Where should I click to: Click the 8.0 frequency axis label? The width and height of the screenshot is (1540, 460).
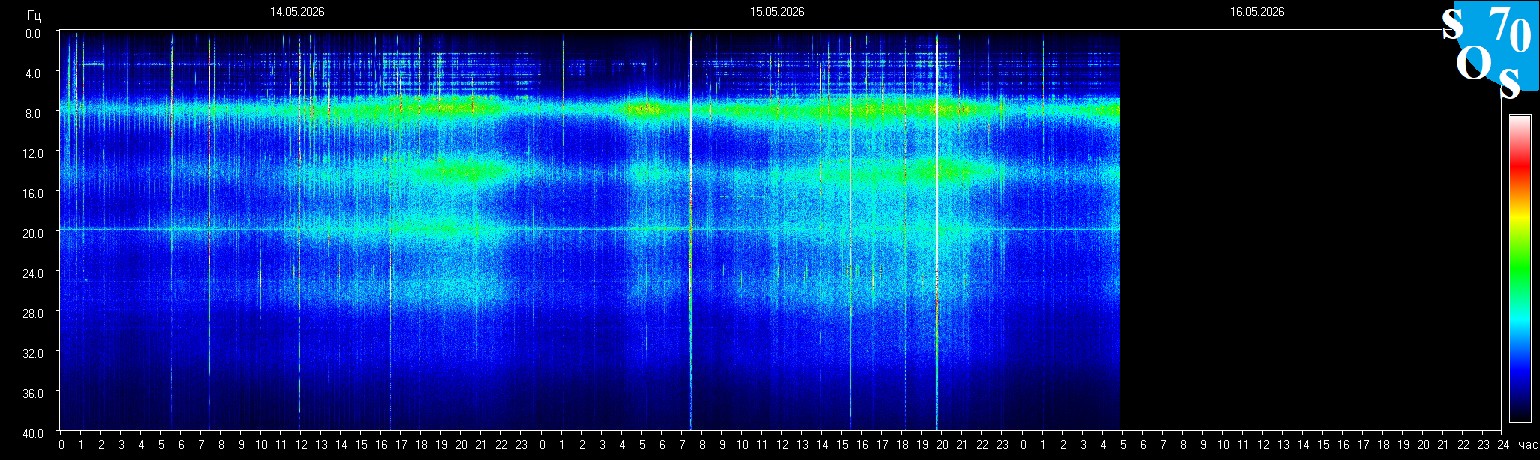click(32, 113)
